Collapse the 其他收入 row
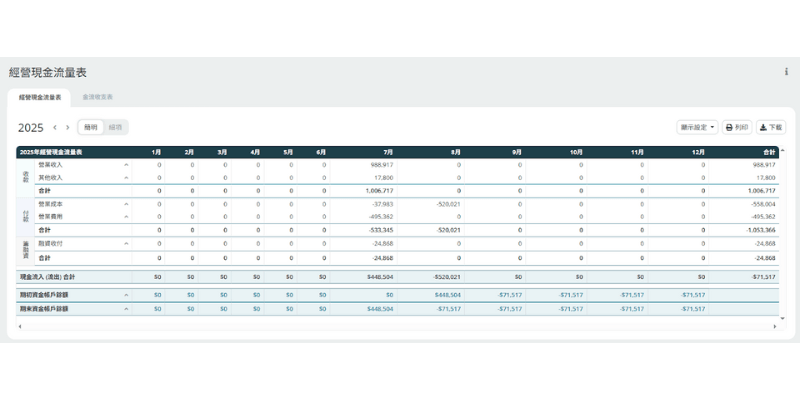Screen dimensions: 800x400 (126, 177)
